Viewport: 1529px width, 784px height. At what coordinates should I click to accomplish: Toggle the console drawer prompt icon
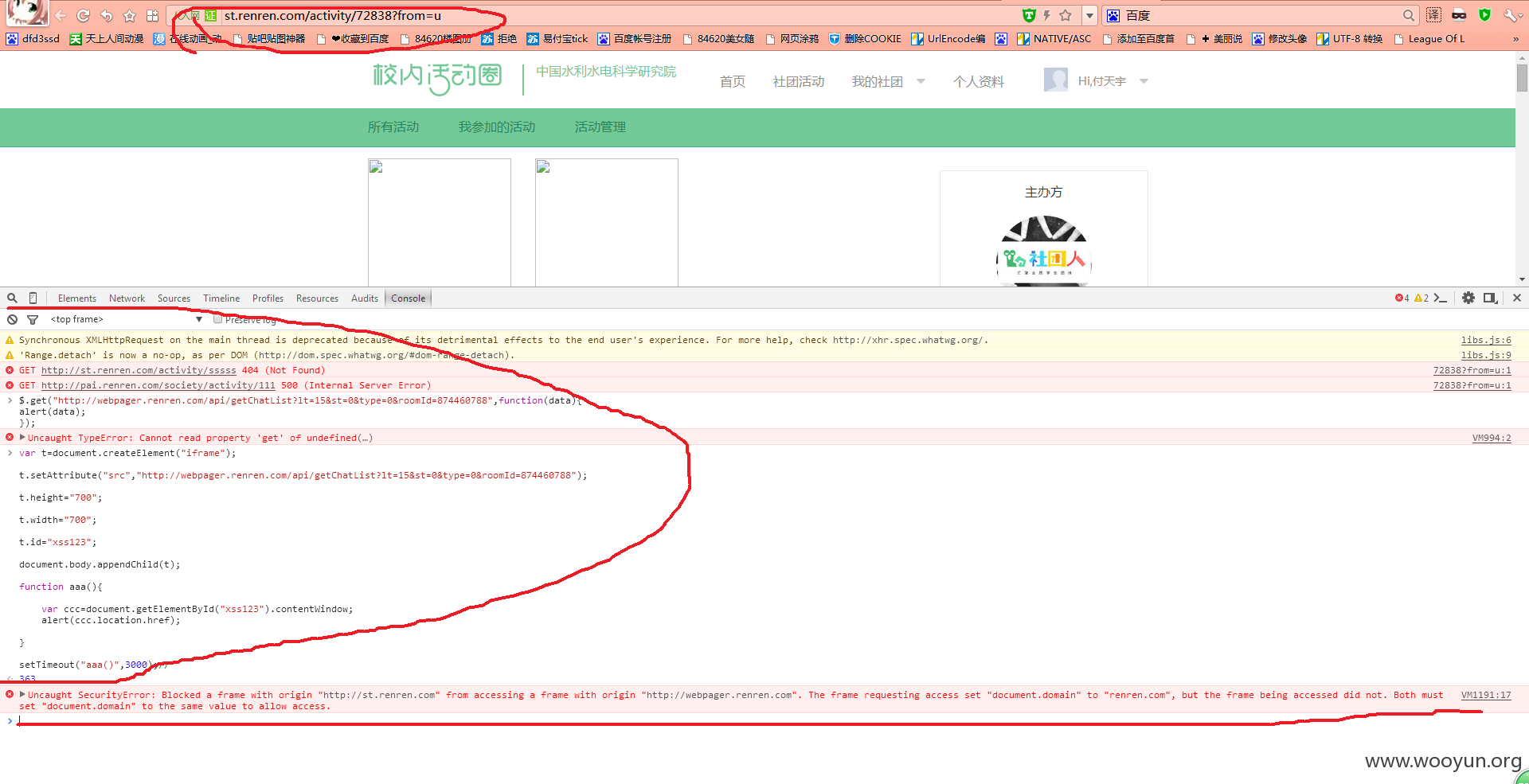pos(1440,298)
